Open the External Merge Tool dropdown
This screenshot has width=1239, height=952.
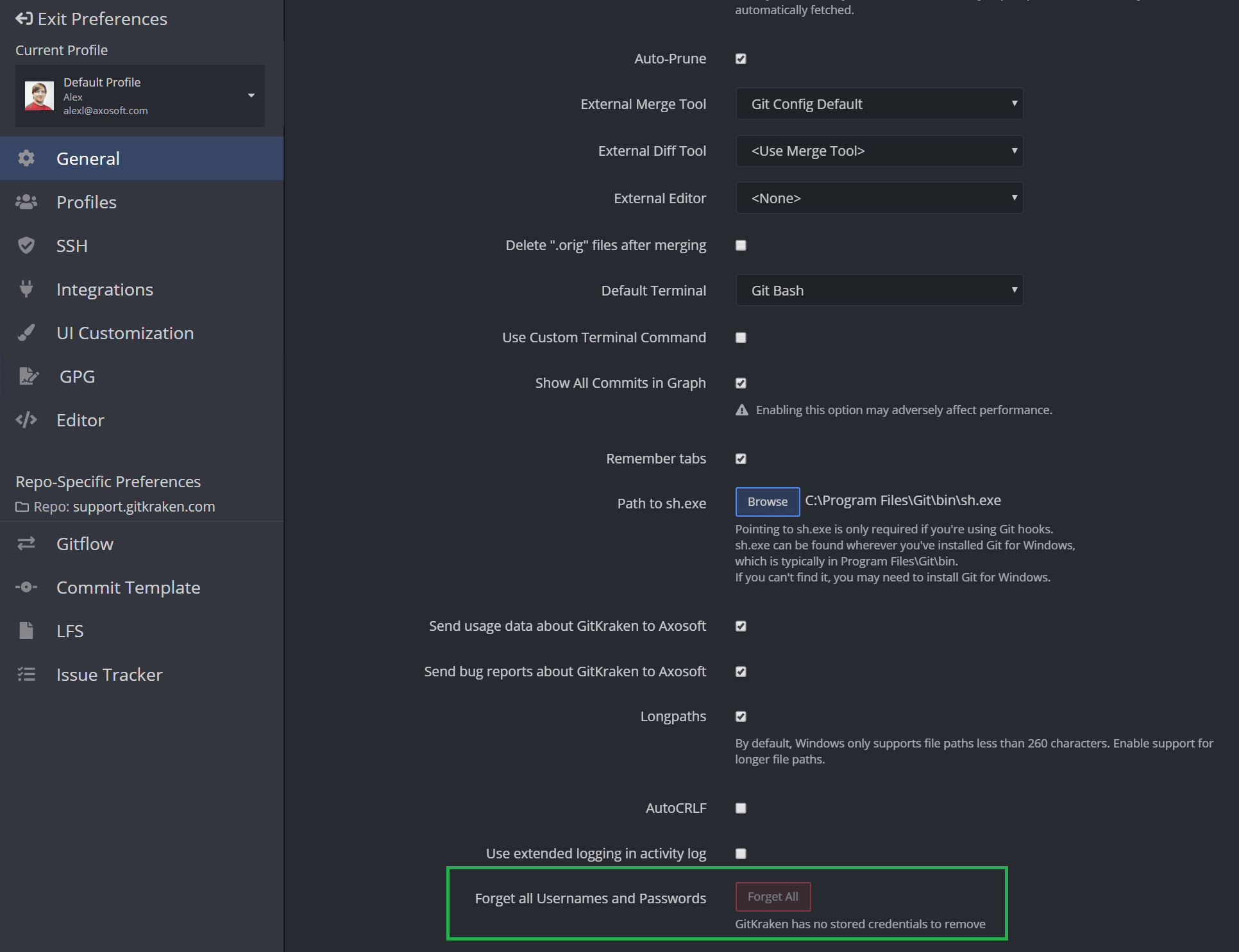tap(879, 103)
